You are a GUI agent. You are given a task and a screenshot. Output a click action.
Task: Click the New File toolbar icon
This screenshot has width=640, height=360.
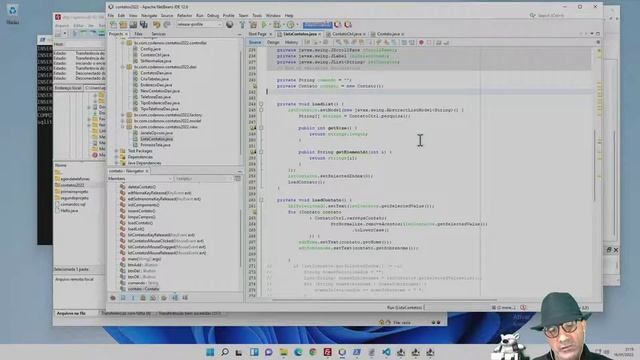(113, 25)
